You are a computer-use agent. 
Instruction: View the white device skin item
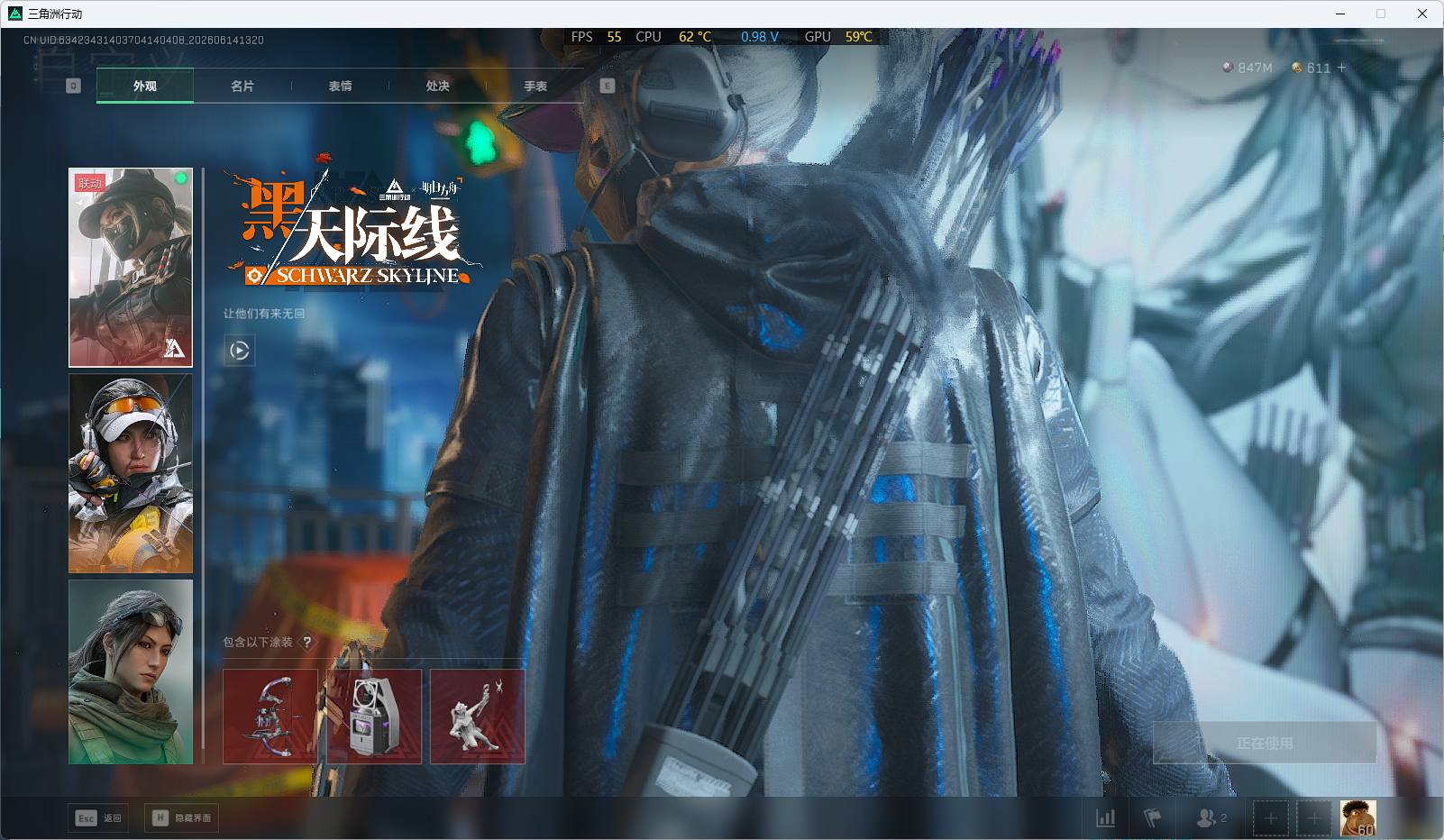point(374,717)
